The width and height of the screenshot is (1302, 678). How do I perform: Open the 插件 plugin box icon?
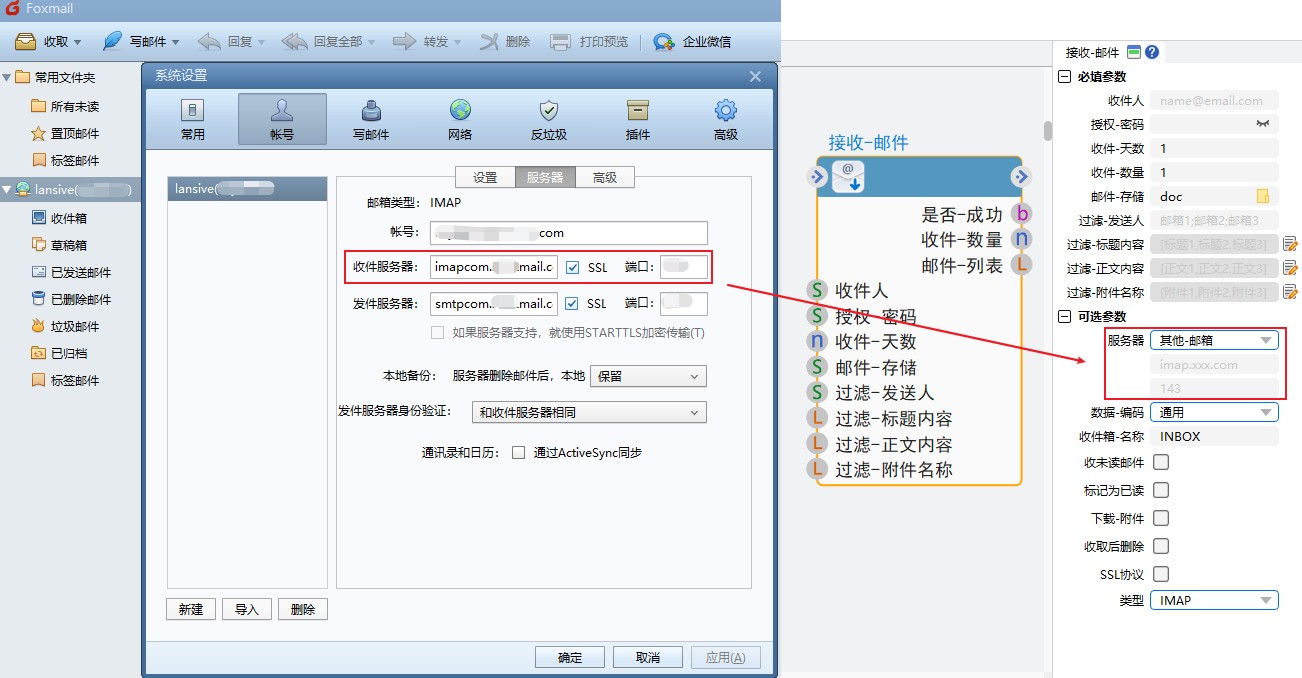(637, 119)
